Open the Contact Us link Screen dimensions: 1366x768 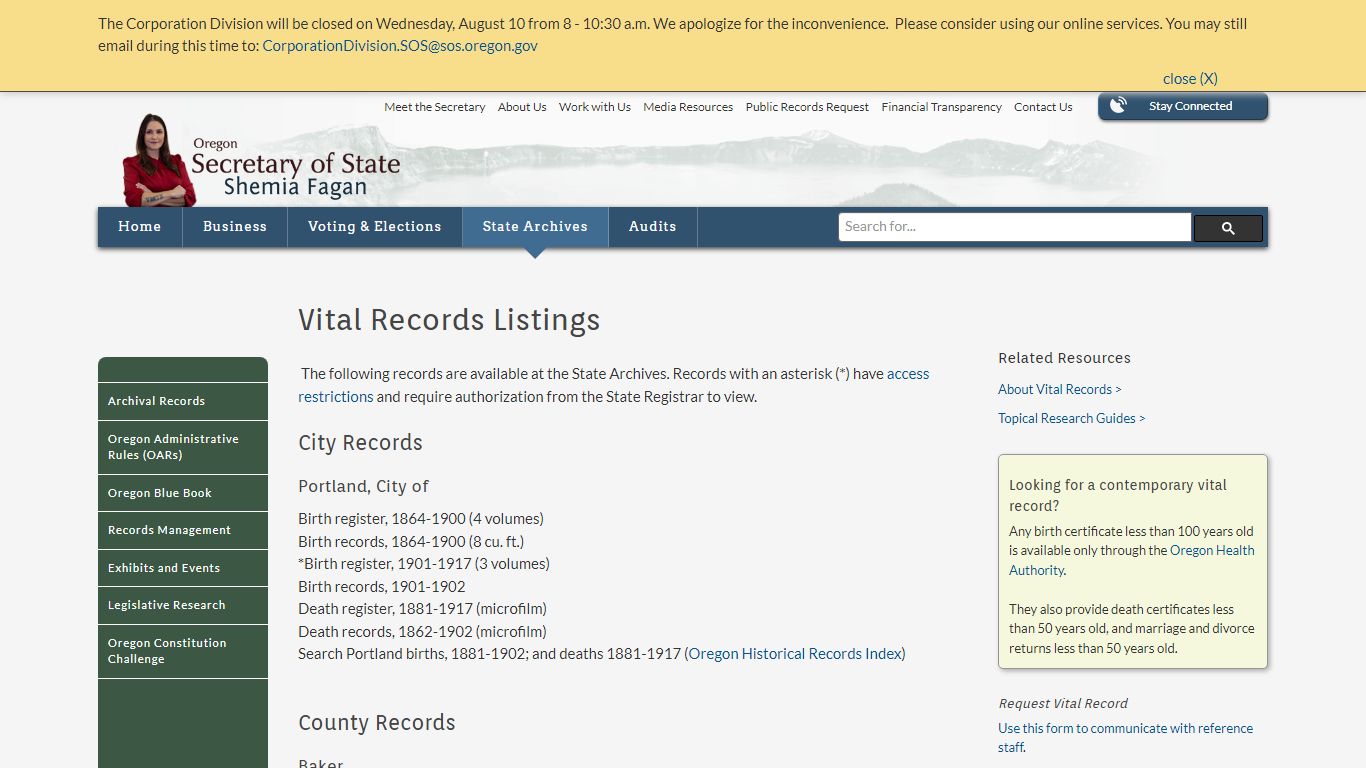pos(1043,107)
